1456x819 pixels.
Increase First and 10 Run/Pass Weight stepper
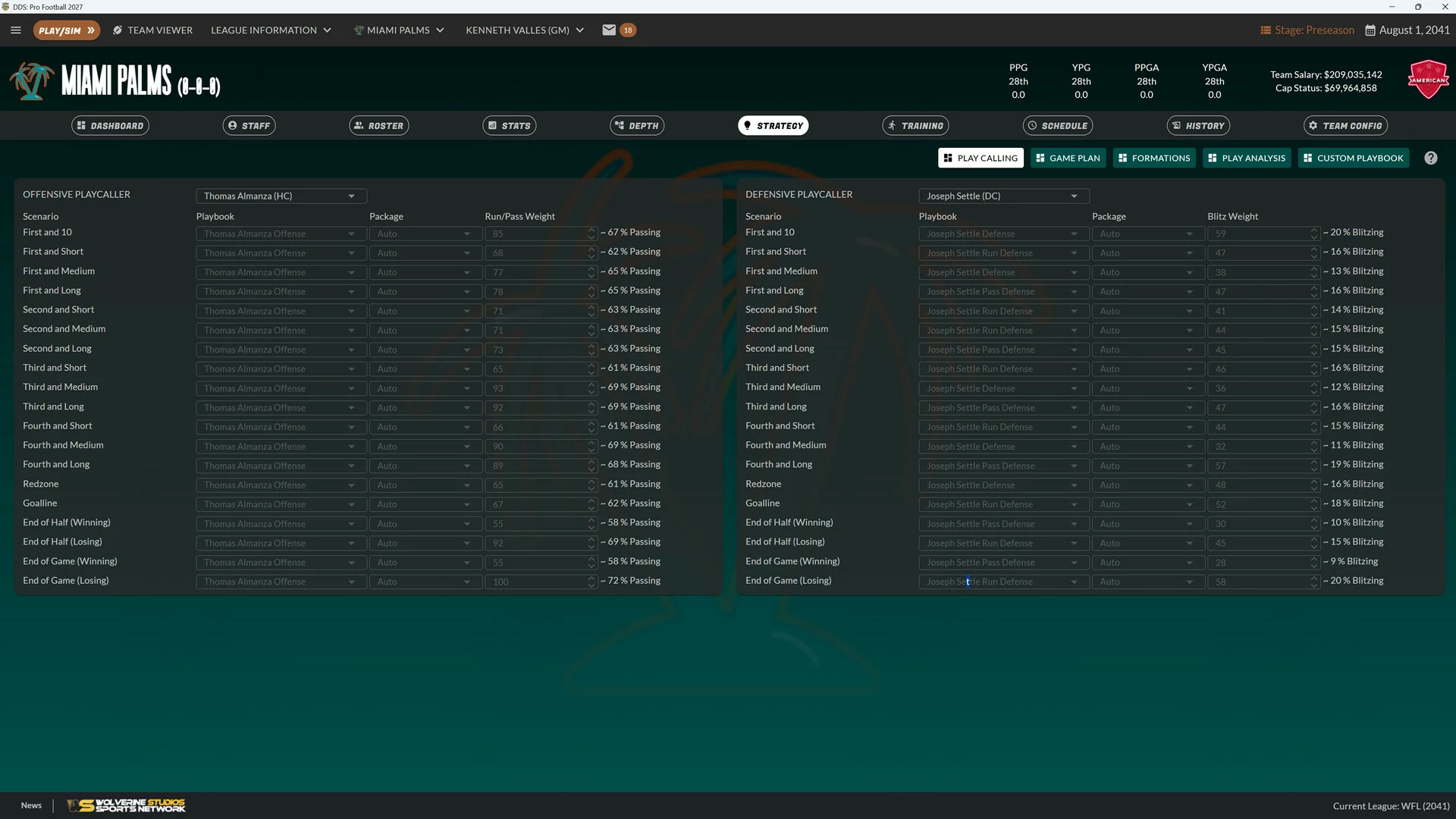(591, 230)
